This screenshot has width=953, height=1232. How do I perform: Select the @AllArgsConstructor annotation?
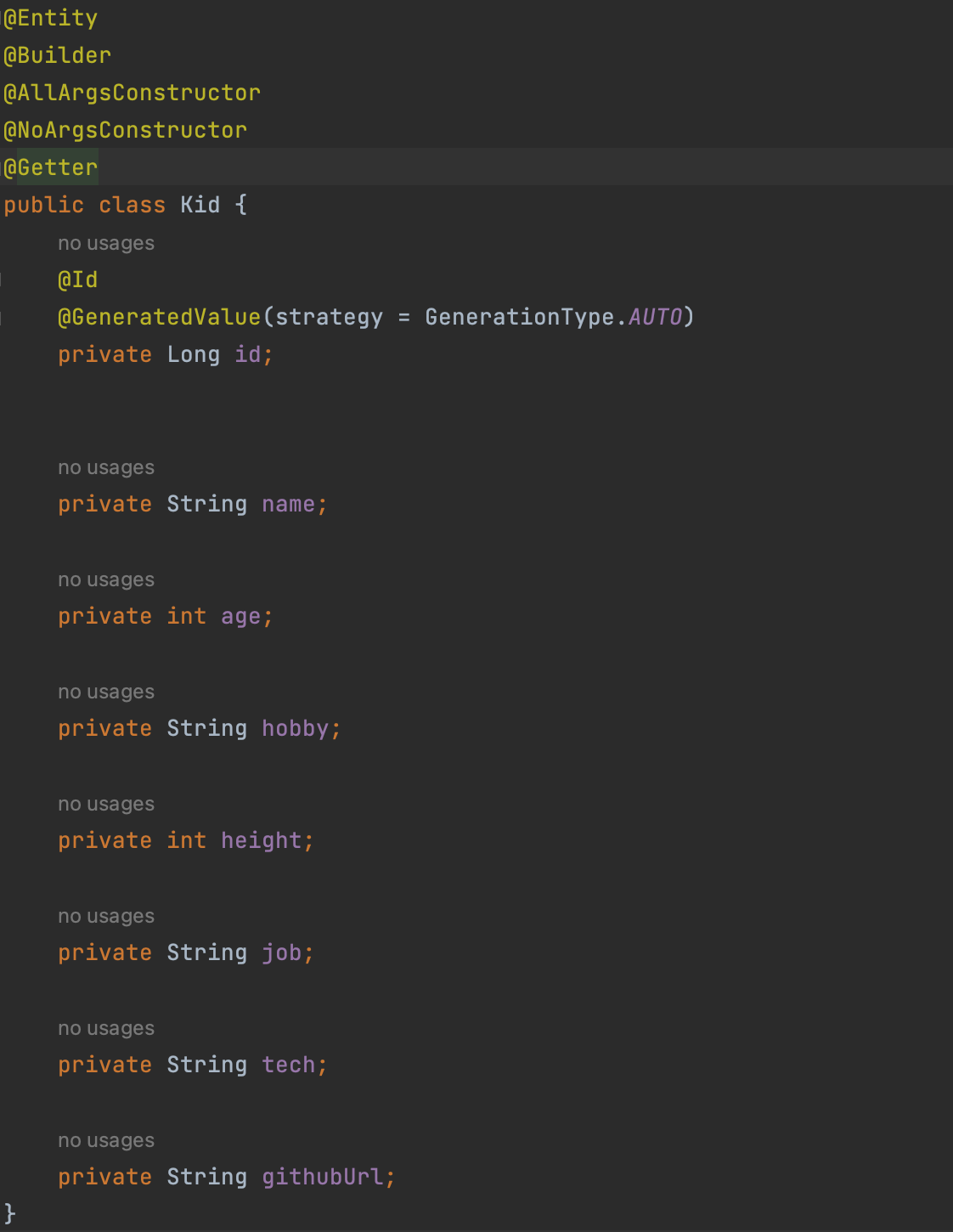(x=133, y=93)
